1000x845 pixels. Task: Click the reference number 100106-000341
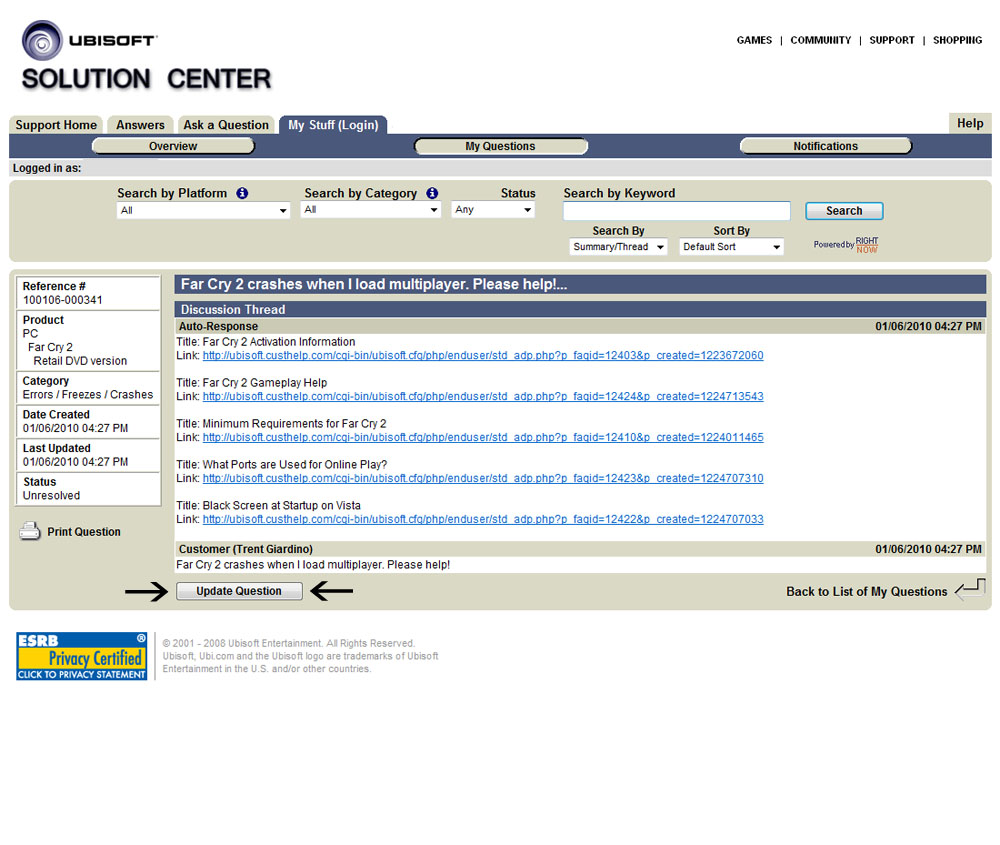(x=62, y=300)
